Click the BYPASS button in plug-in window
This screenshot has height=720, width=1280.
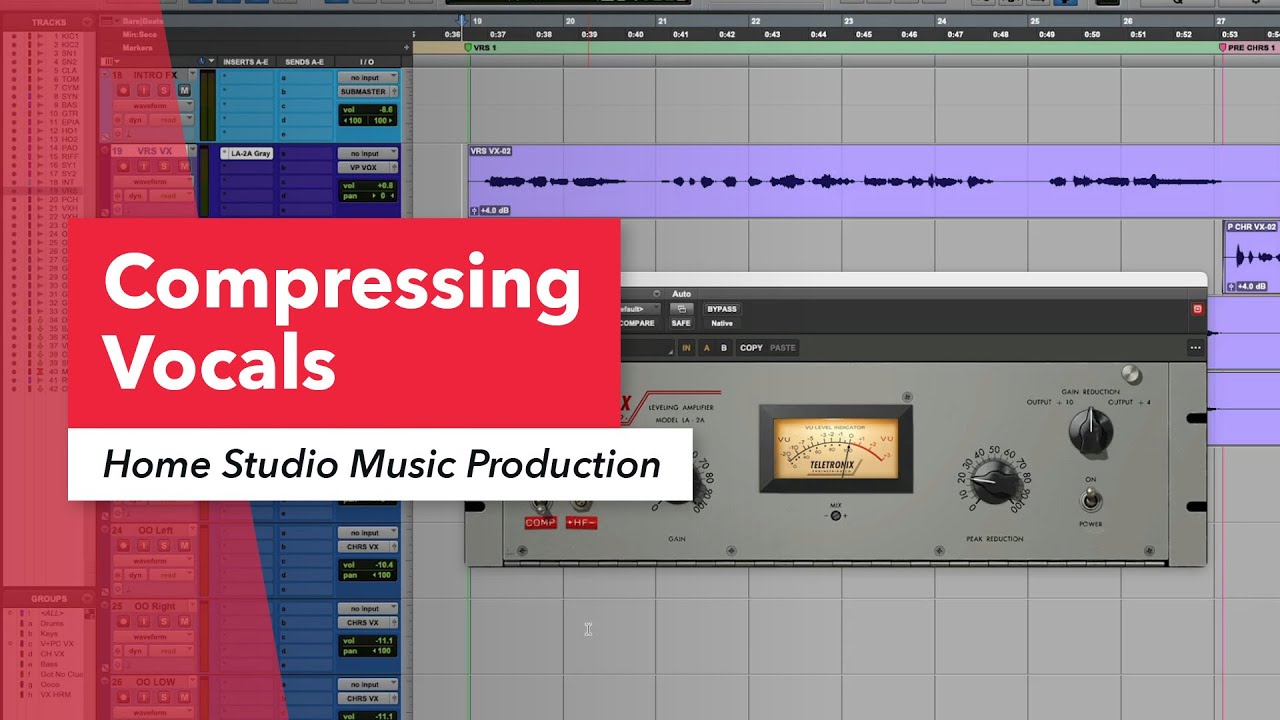coord(722,309)
